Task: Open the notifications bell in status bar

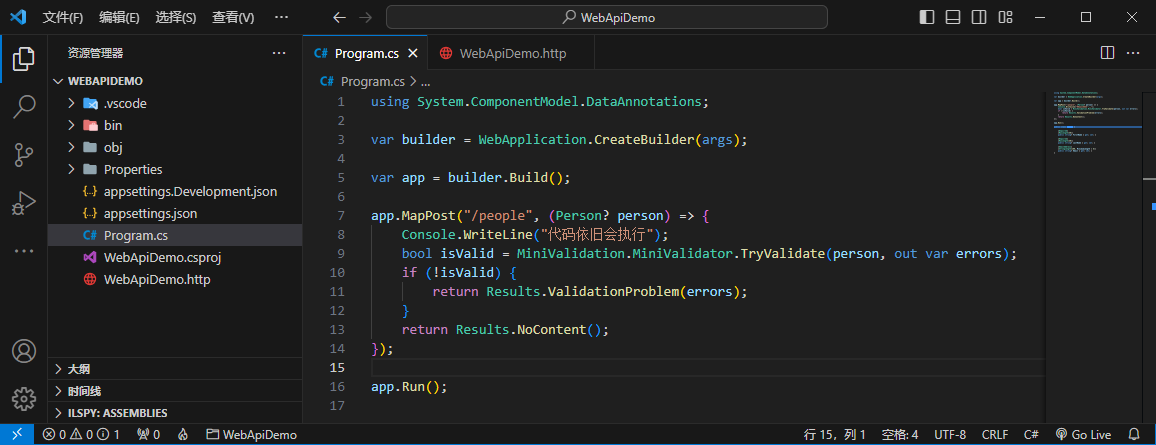Action: pyautogui.click(x=1134, y=435)
